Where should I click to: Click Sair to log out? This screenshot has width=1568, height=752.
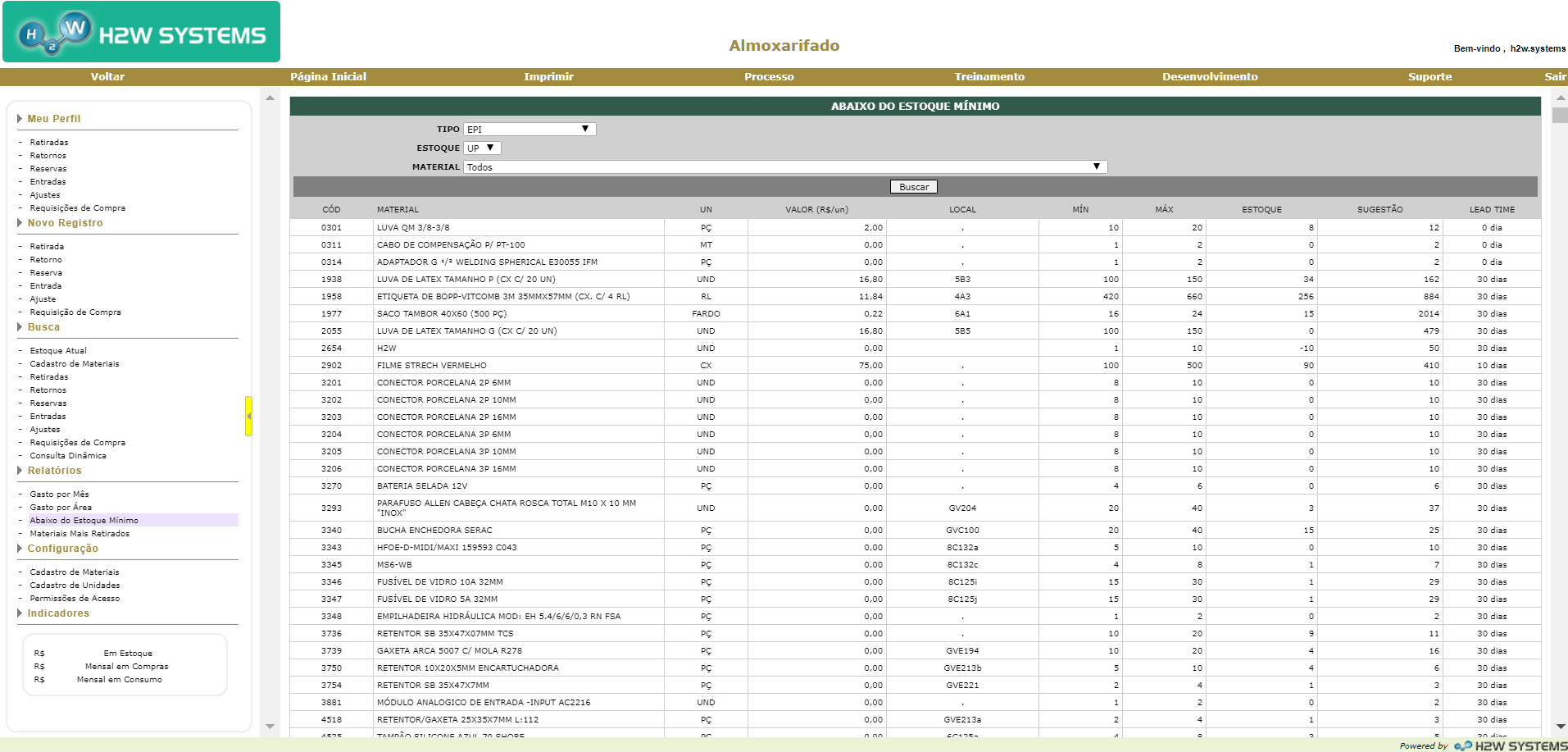(x=1554, y=77)
